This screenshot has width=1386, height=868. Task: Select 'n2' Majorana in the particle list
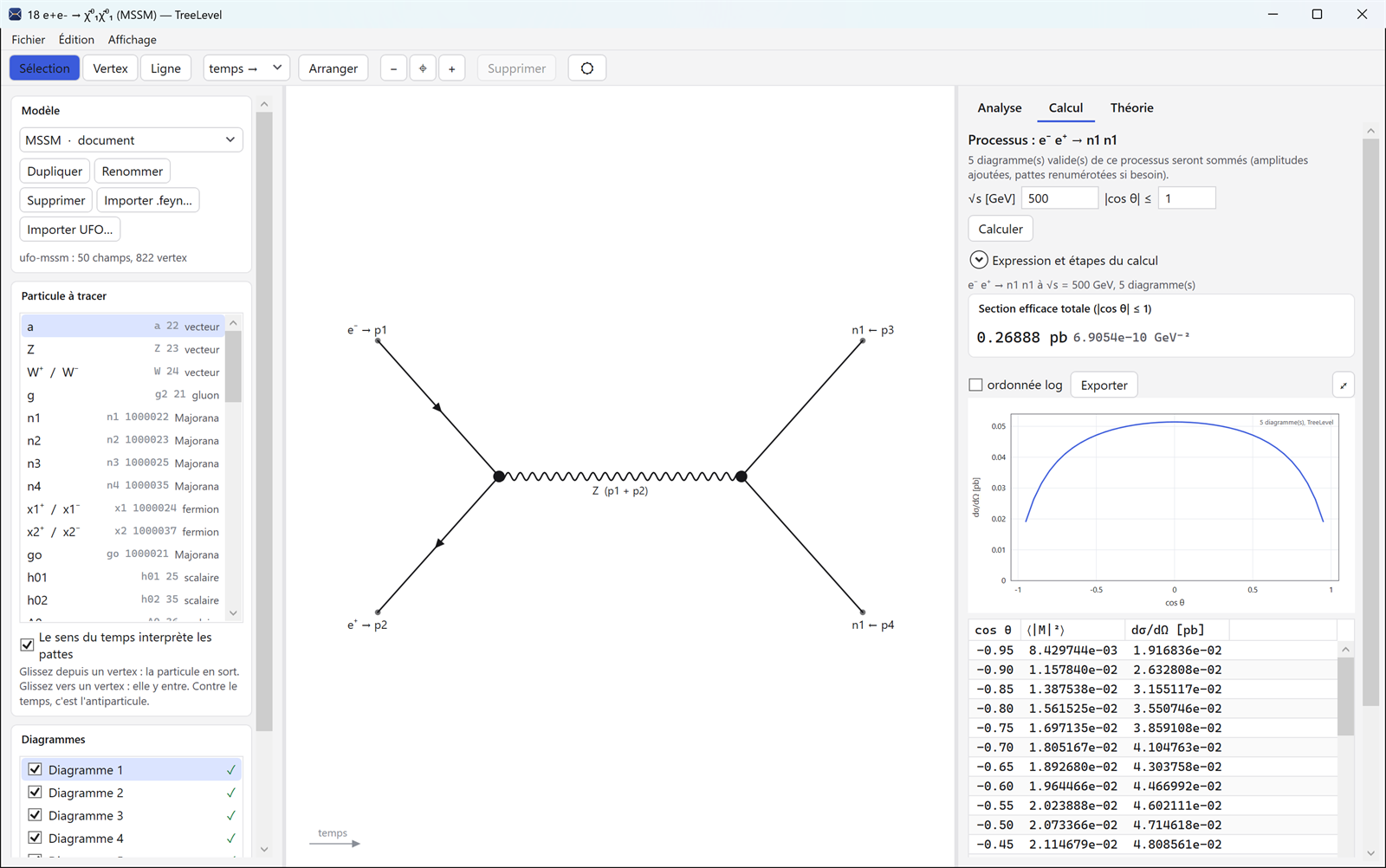pyautogui.click(x=123, y=440)
